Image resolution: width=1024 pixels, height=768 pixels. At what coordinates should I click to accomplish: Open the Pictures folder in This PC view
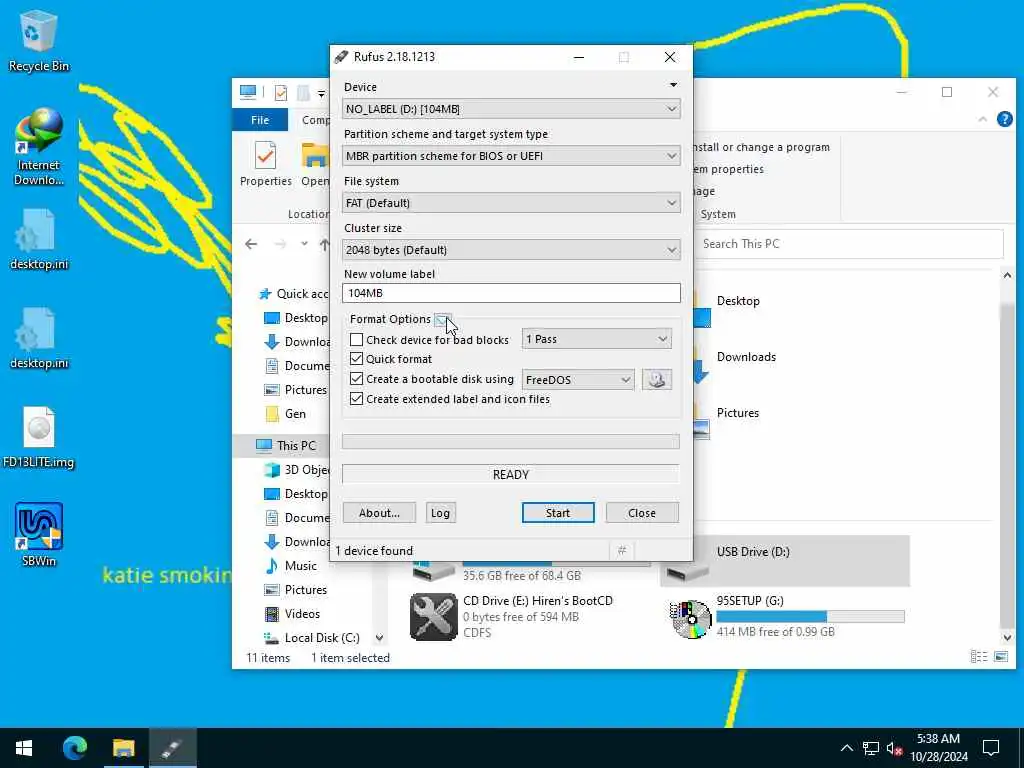737,413
